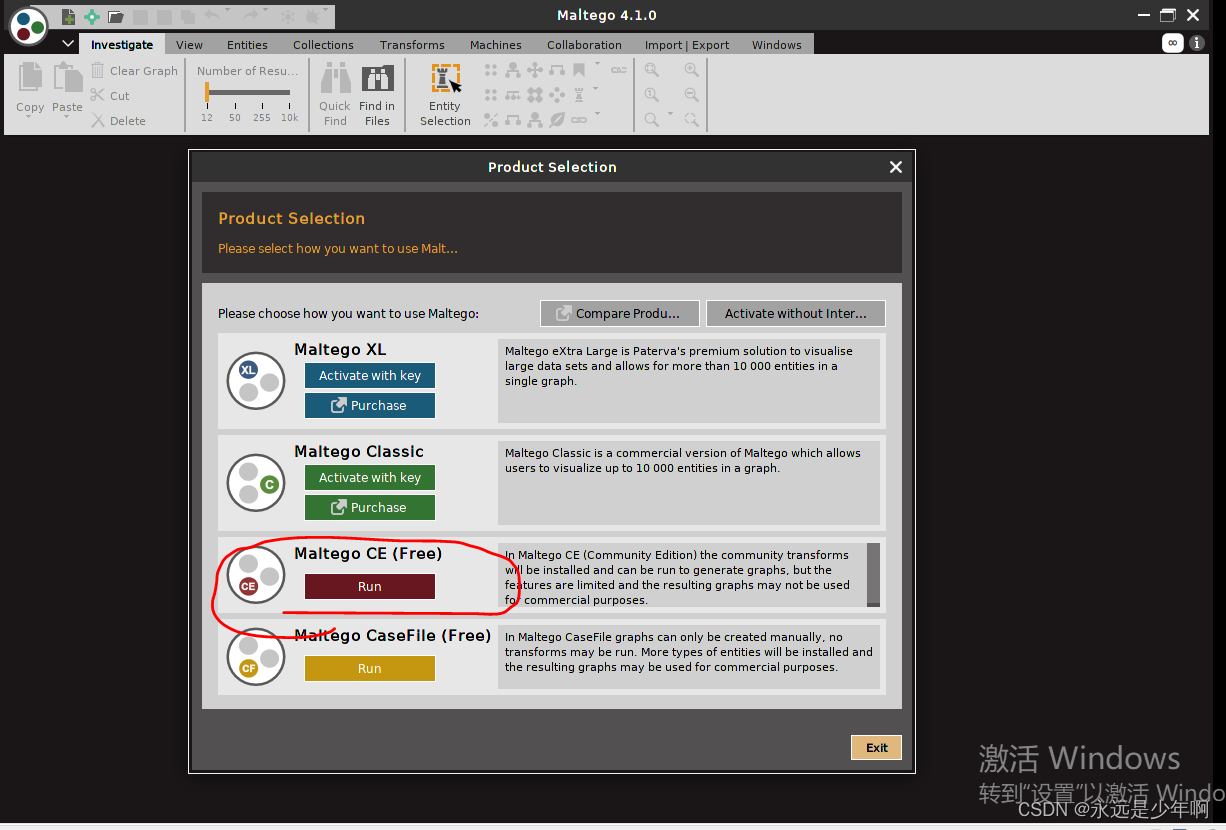Open the Windows tab
This screenshot has width=1226, height=830.
[x=777, y=45]
